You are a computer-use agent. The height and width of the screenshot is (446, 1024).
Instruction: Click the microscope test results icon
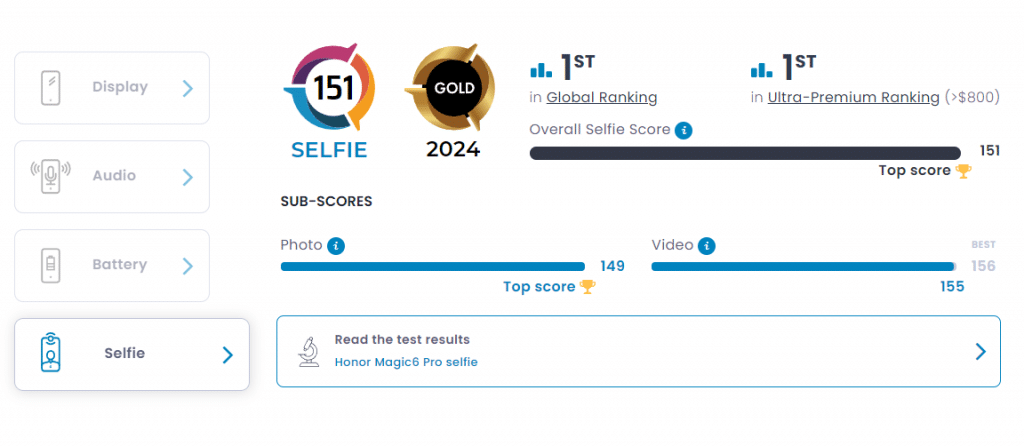point(308,351)
